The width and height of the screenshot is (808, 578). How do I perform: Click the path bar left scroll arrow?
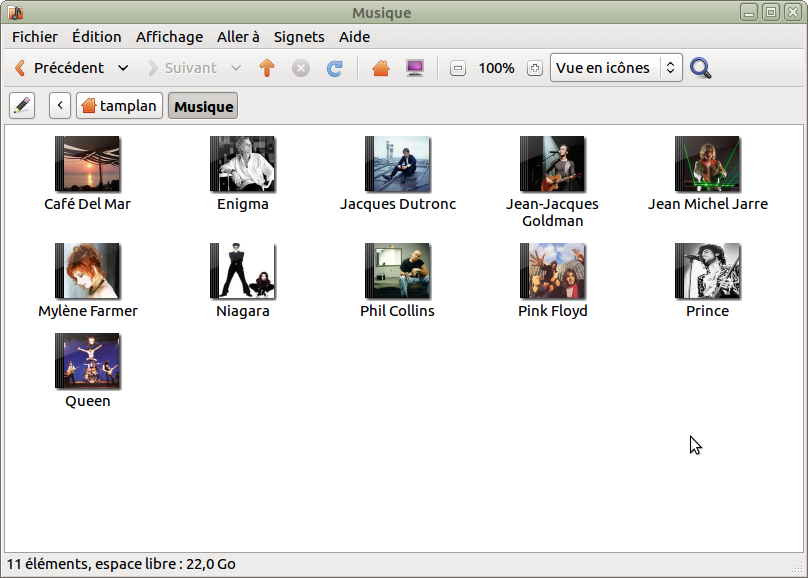click(60, 106)
